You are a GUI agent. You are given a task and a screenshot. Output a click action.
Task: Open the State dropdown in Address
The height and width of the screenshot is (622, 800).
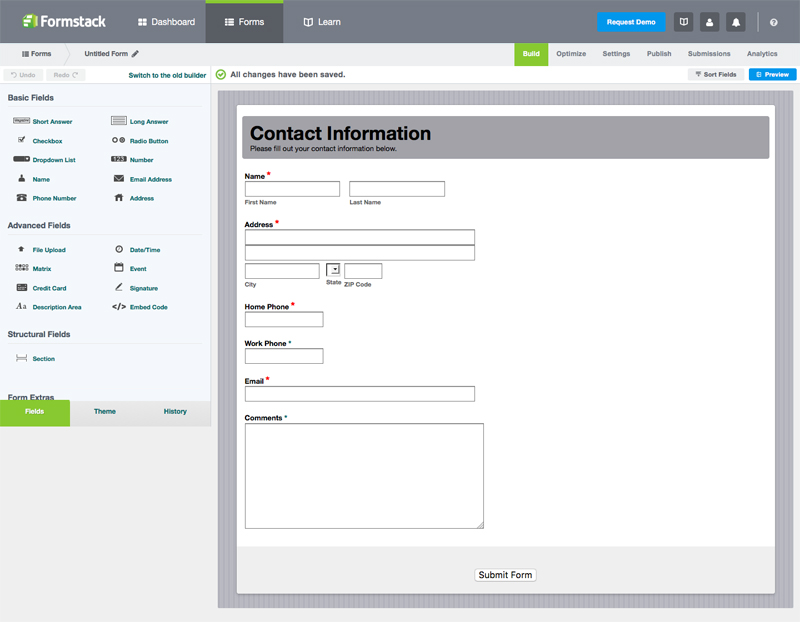tap(333, 269)
